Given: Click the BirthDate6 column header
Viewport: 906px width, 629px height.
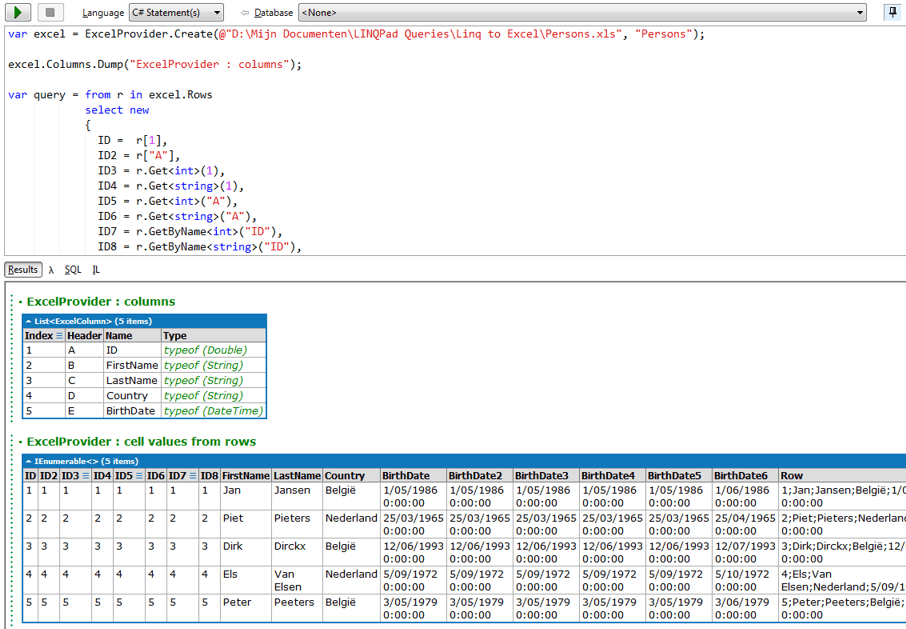Looking at the screenshot, I should point(745,476).
